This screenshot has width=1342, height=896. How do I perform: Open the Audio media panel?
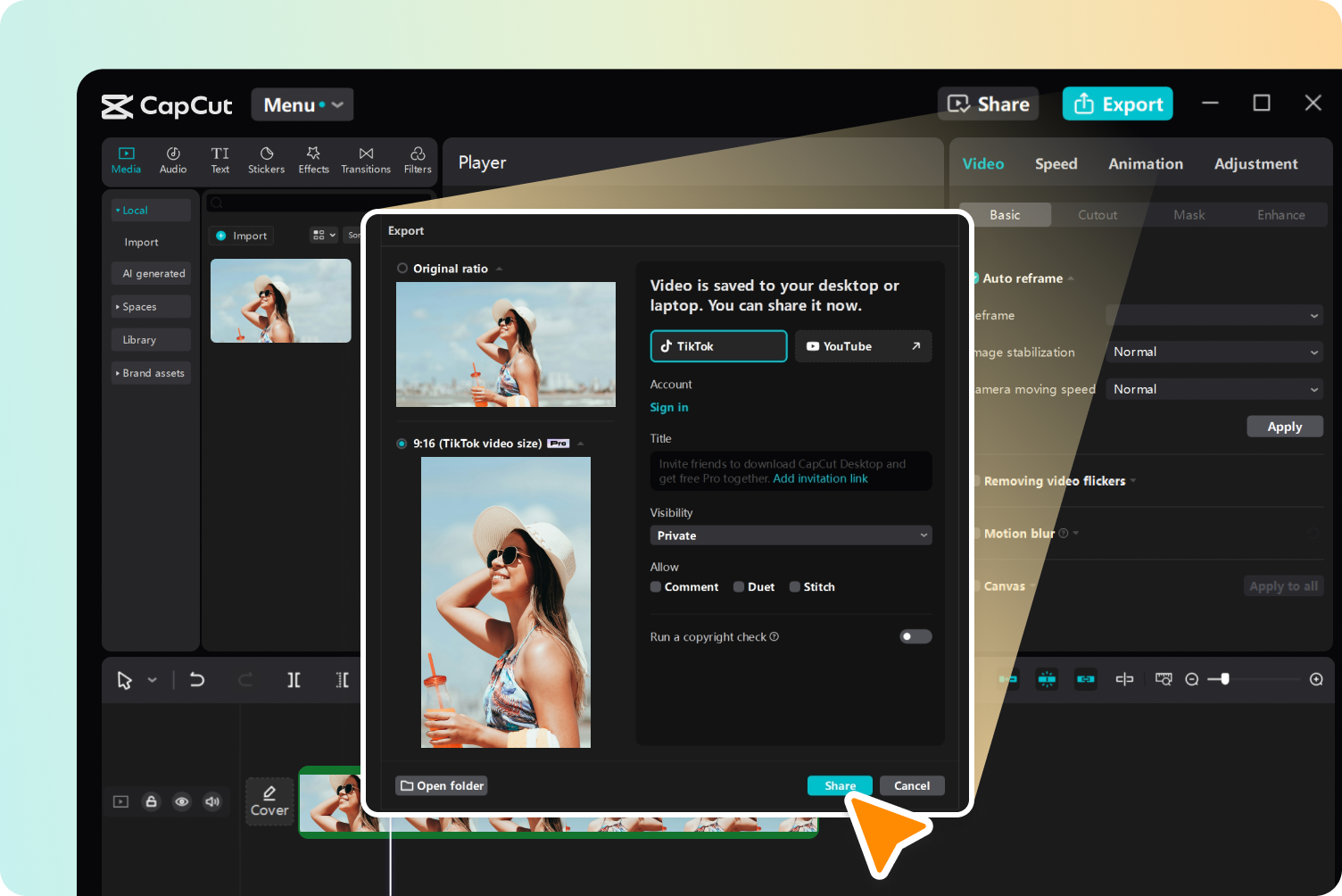[172, 160]
